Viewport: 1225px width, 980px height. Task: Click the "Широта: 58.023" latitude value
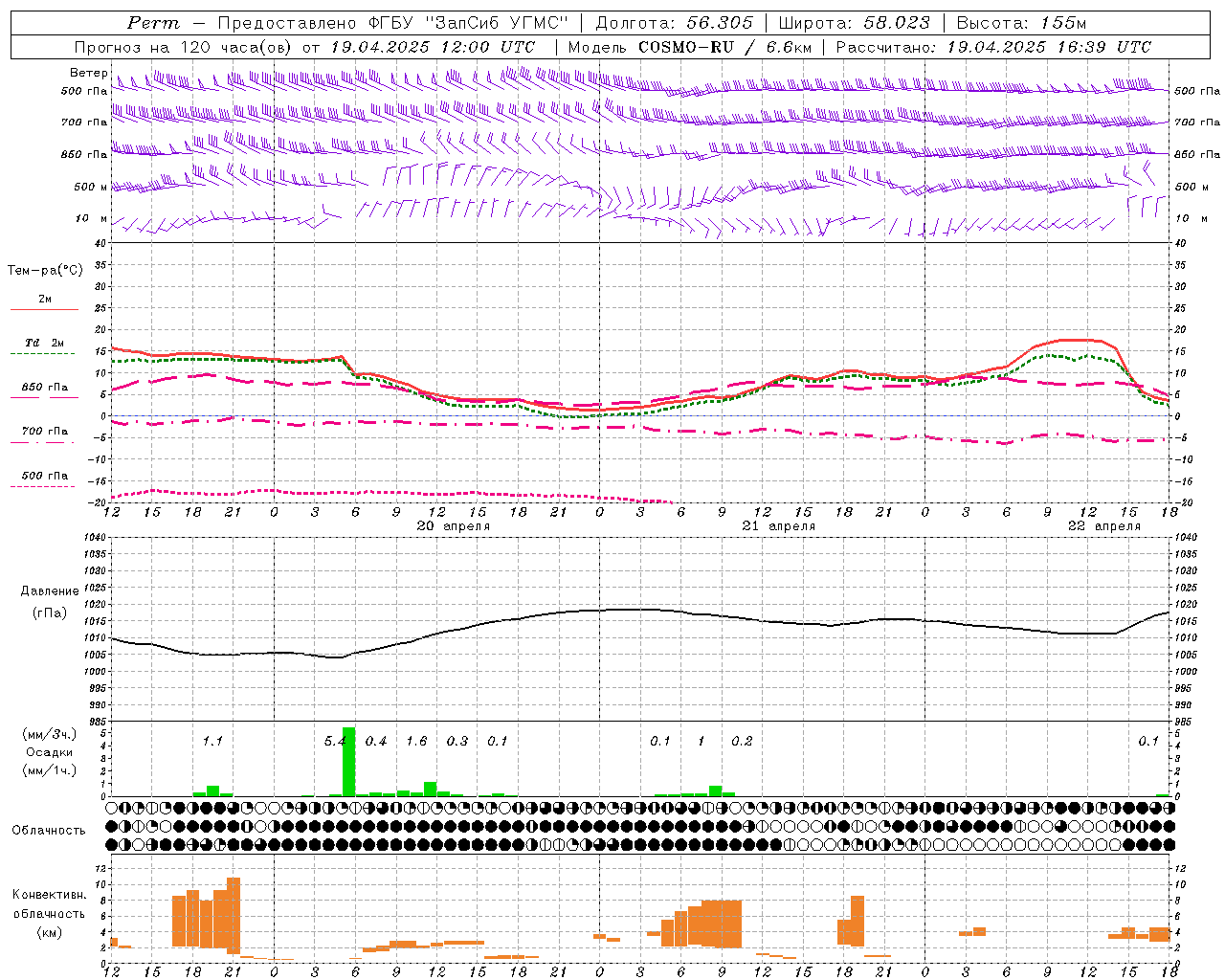[854, 23]
